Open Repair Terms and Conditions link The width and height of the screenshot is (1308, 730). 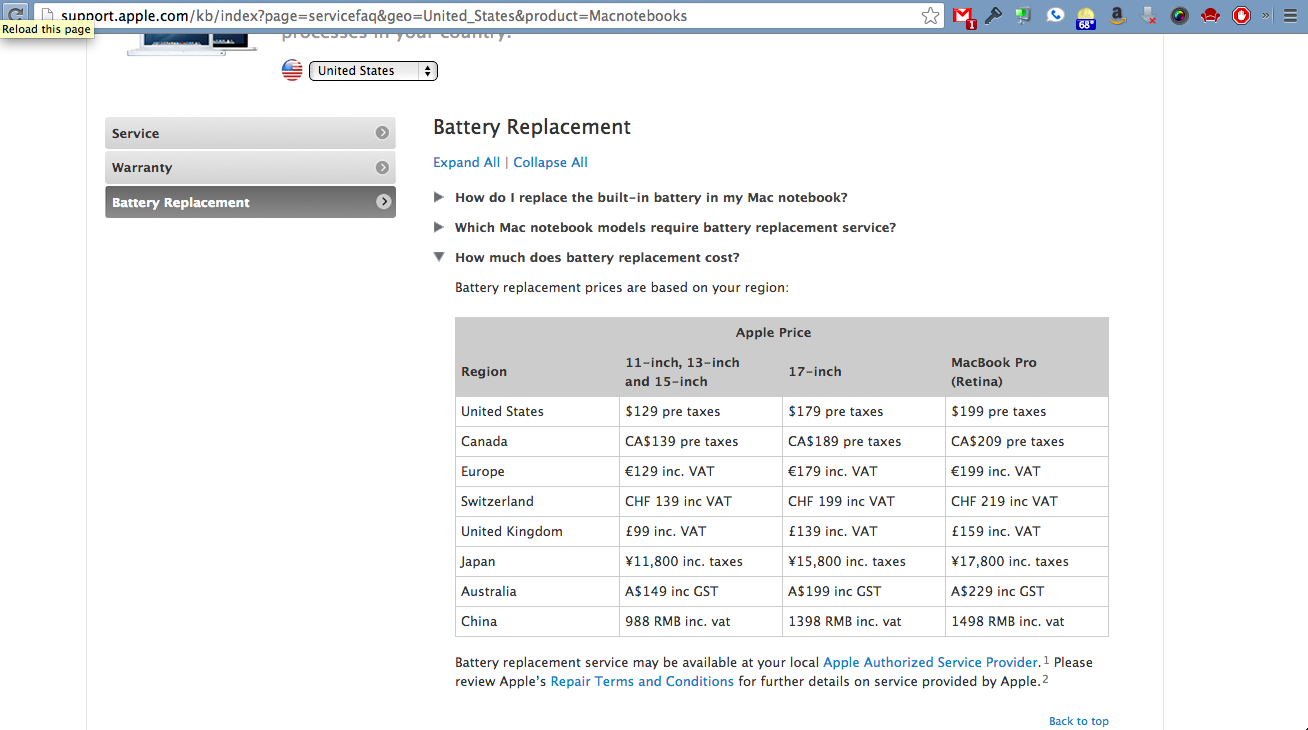pyautogui.click(x=642, y=681)
